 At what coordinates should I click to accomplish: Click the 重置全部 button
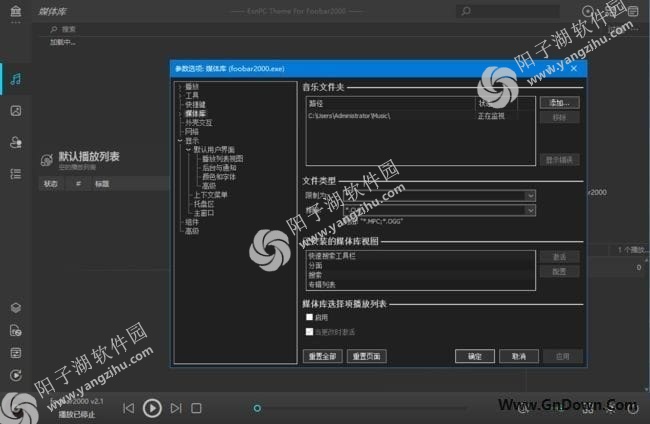[x=323, y=356]
